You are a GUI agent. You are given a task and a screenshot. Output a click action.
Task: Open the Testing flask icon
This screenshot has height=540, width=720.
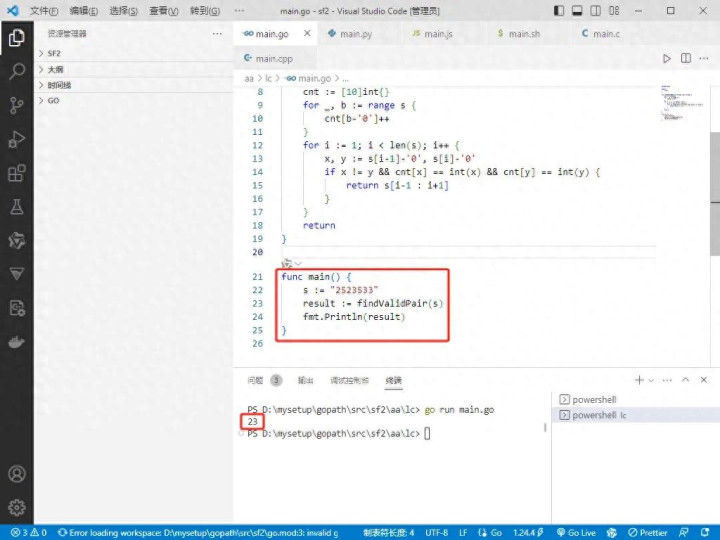click(17, 207)
